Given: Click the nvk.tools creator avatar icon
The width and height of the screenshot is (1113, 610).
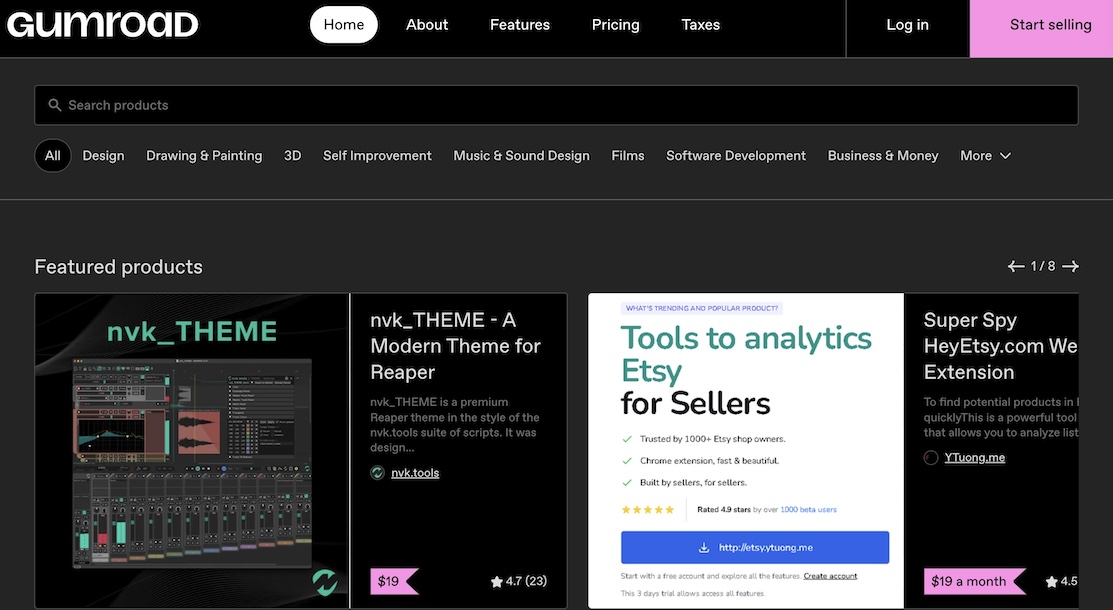Looking at the screenshot, I should click(x=378, y=473).
